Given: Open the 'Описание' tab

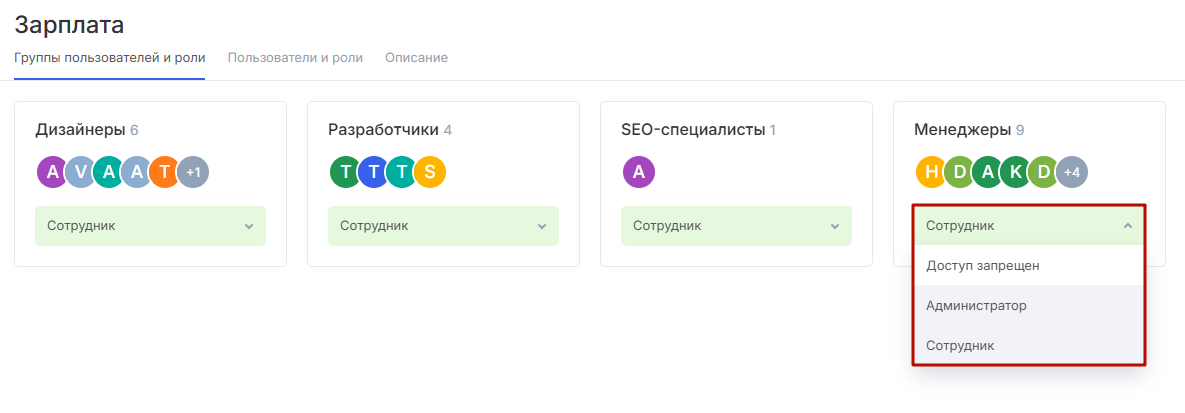Looking at the screenshot, I should 416,58.
